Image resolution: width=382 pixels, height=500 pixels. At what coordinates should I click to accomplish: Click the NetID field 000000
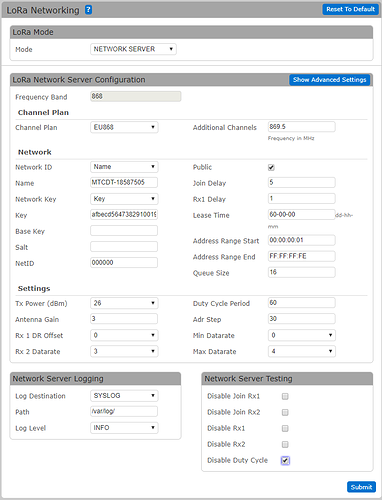(124, 262)
